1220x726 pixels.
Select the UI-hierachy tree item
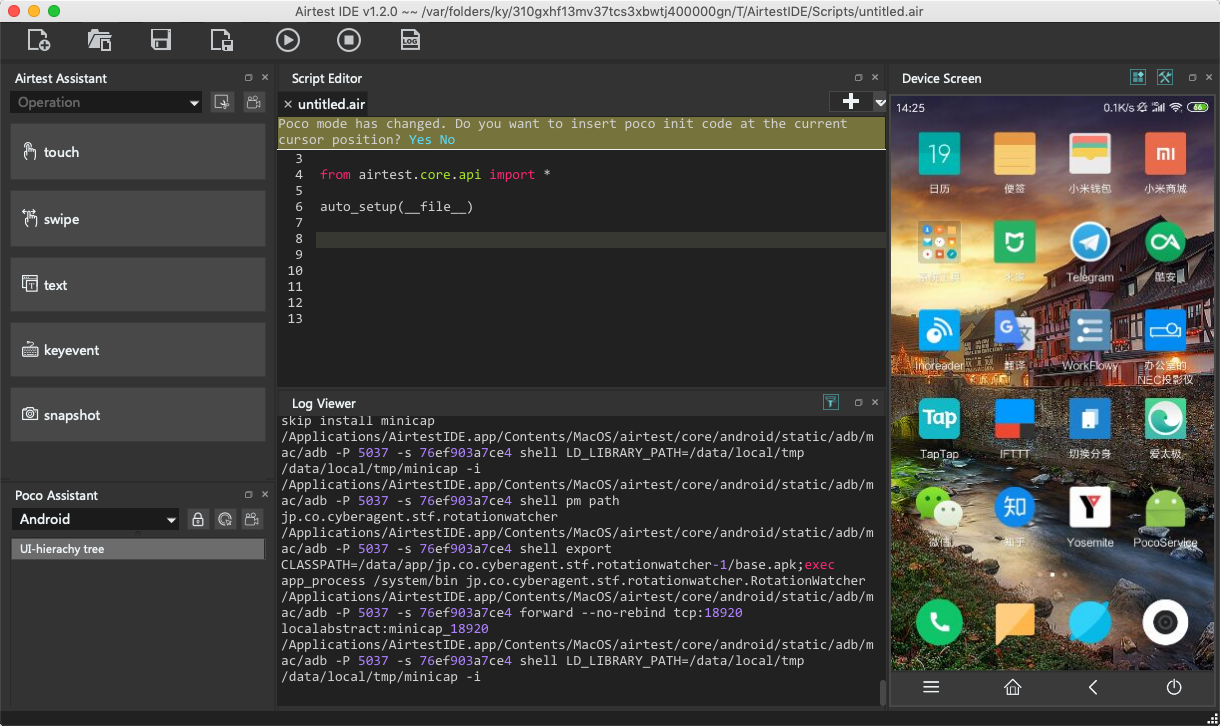(138, 549)
